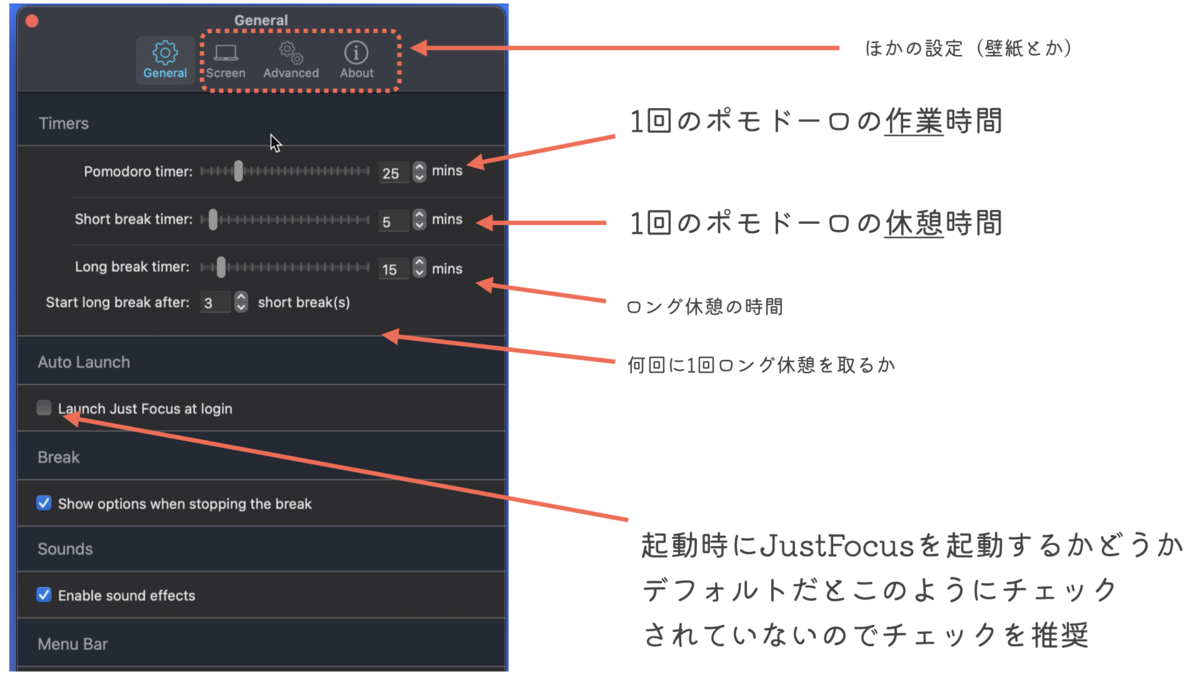Click the Pomodoro timer minutes stepper
This screenshot has width=1200, height=675.
pyautogui.click(x=419, y=172)
